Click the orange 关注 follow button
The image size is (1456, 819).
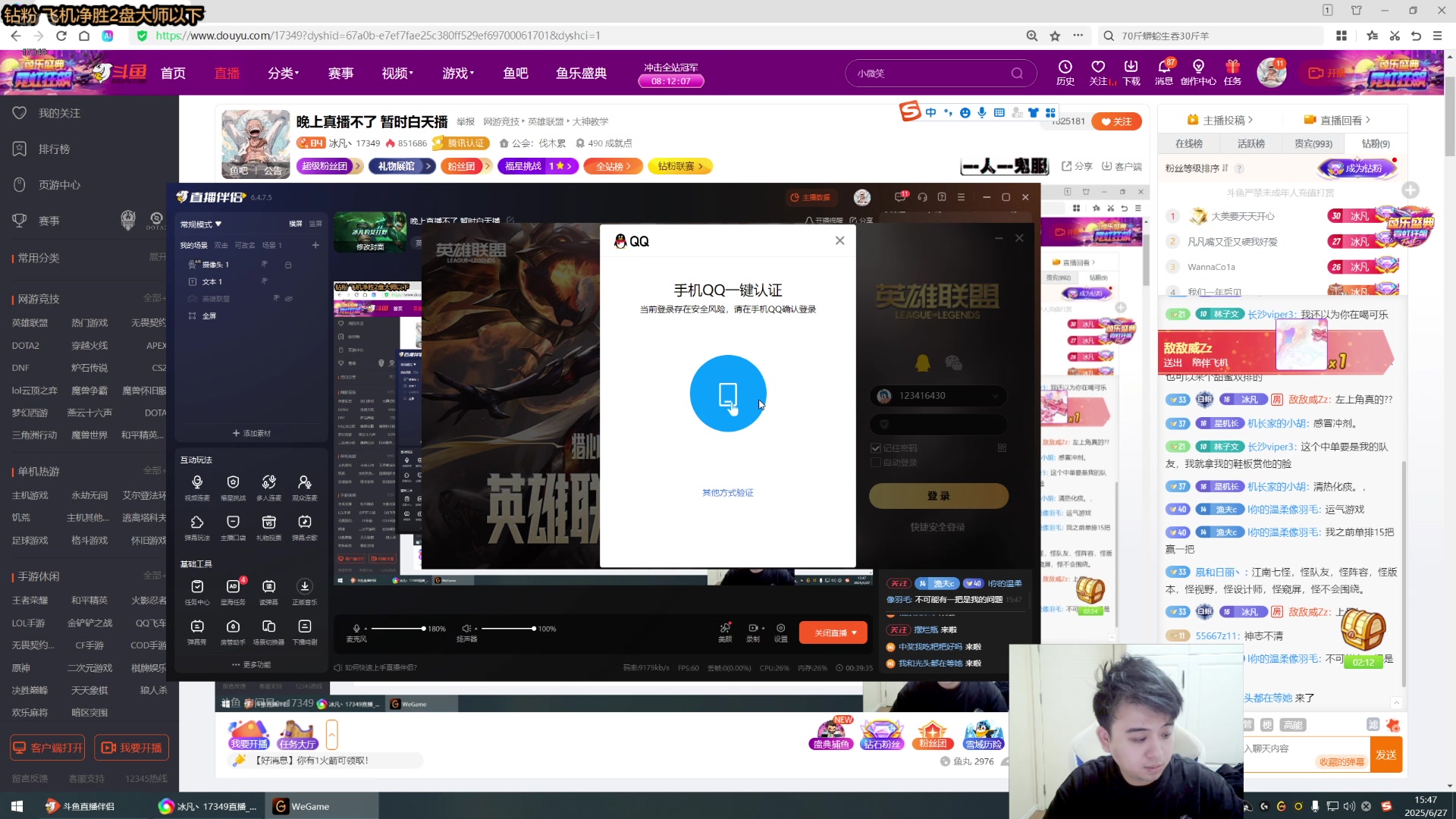(1116, 121)
